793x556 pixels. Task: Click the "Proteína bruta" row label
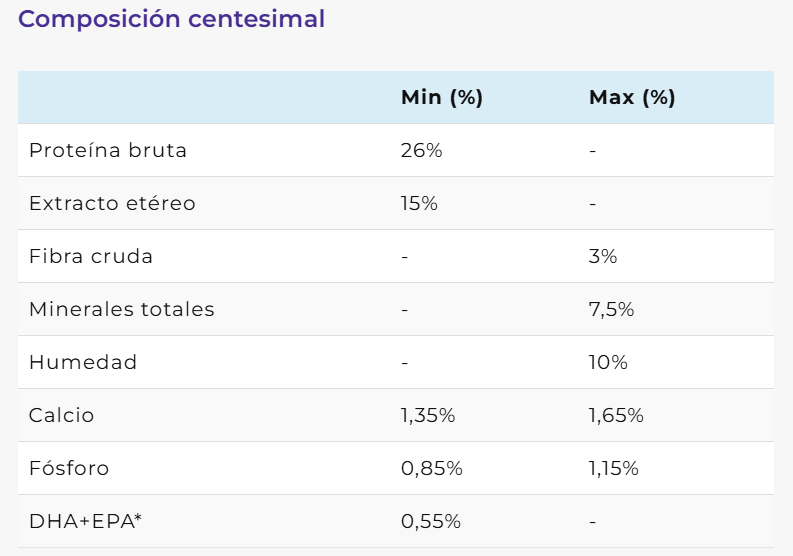108,150
